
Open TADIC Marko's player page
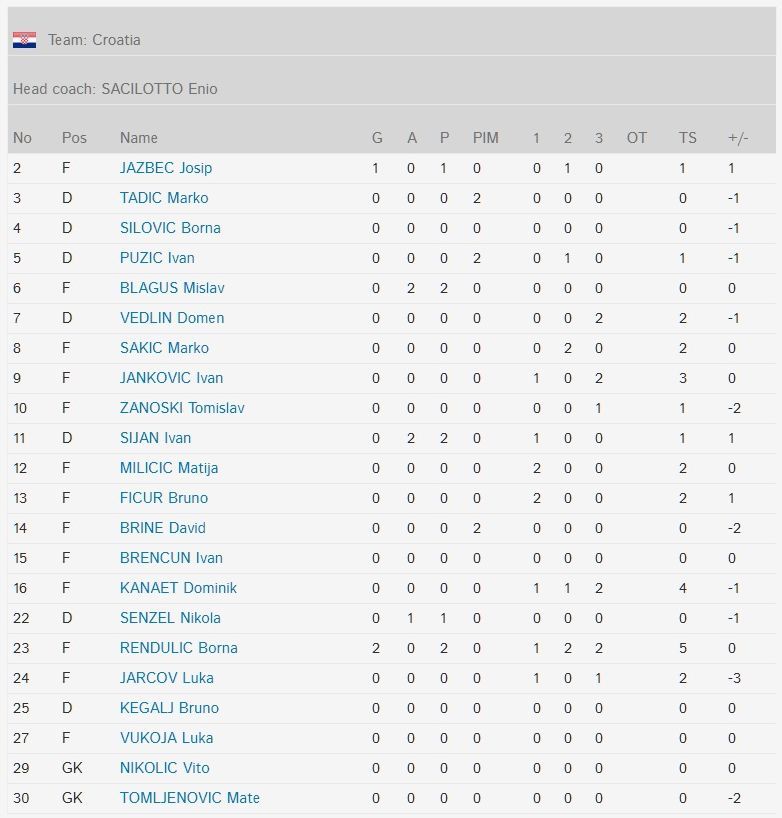pos(164,198)
